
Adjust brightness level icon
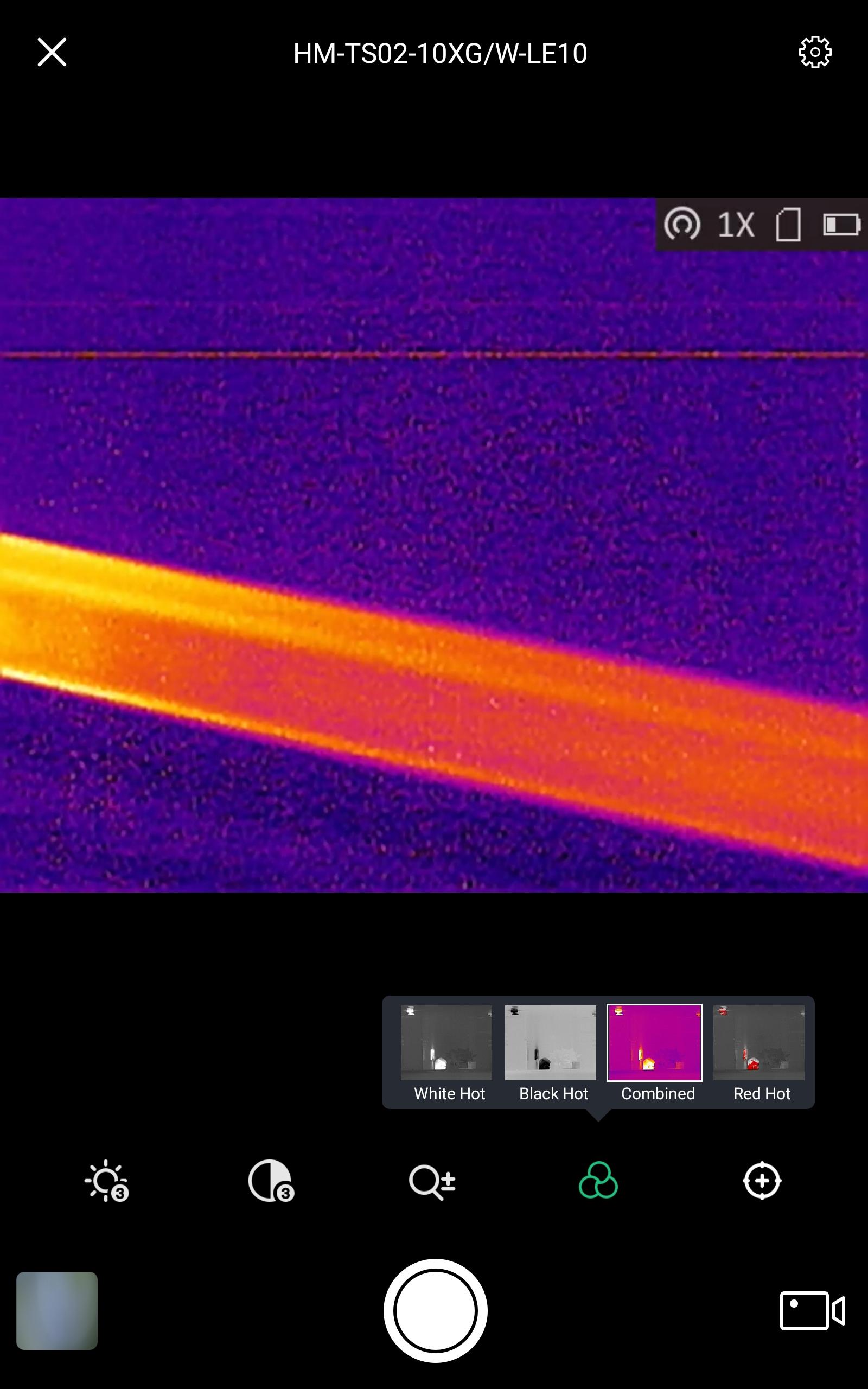tap(107, 1181)
